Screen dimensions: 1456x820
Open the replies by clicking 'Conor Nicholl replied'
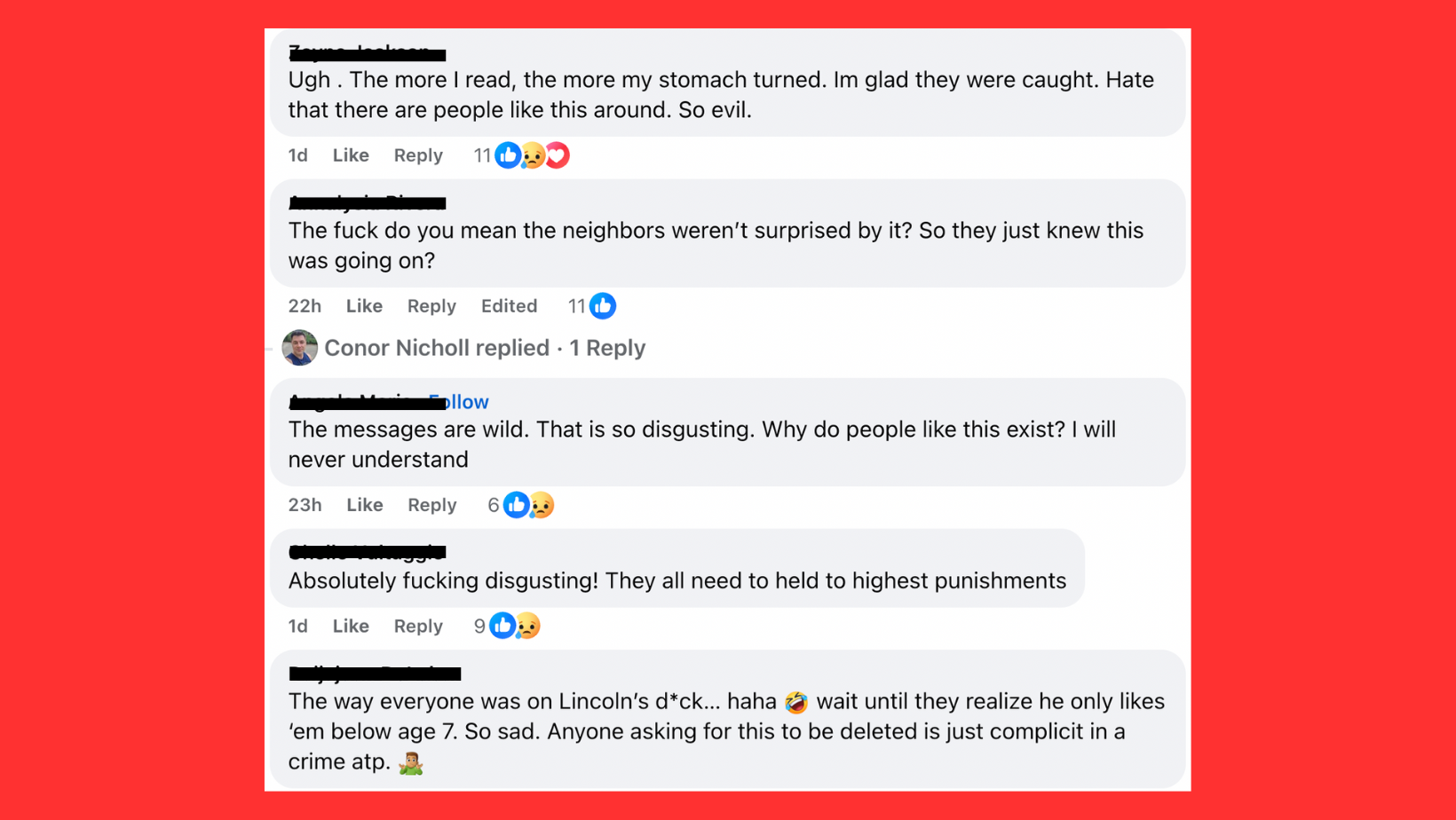pos(437,348)
